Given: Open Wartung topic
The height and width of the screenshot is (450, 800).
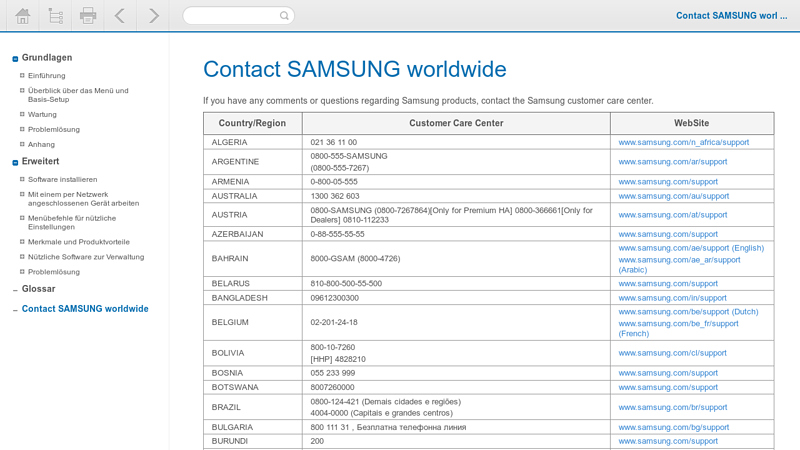Looking at the screenshot, I should coord(42,114).
